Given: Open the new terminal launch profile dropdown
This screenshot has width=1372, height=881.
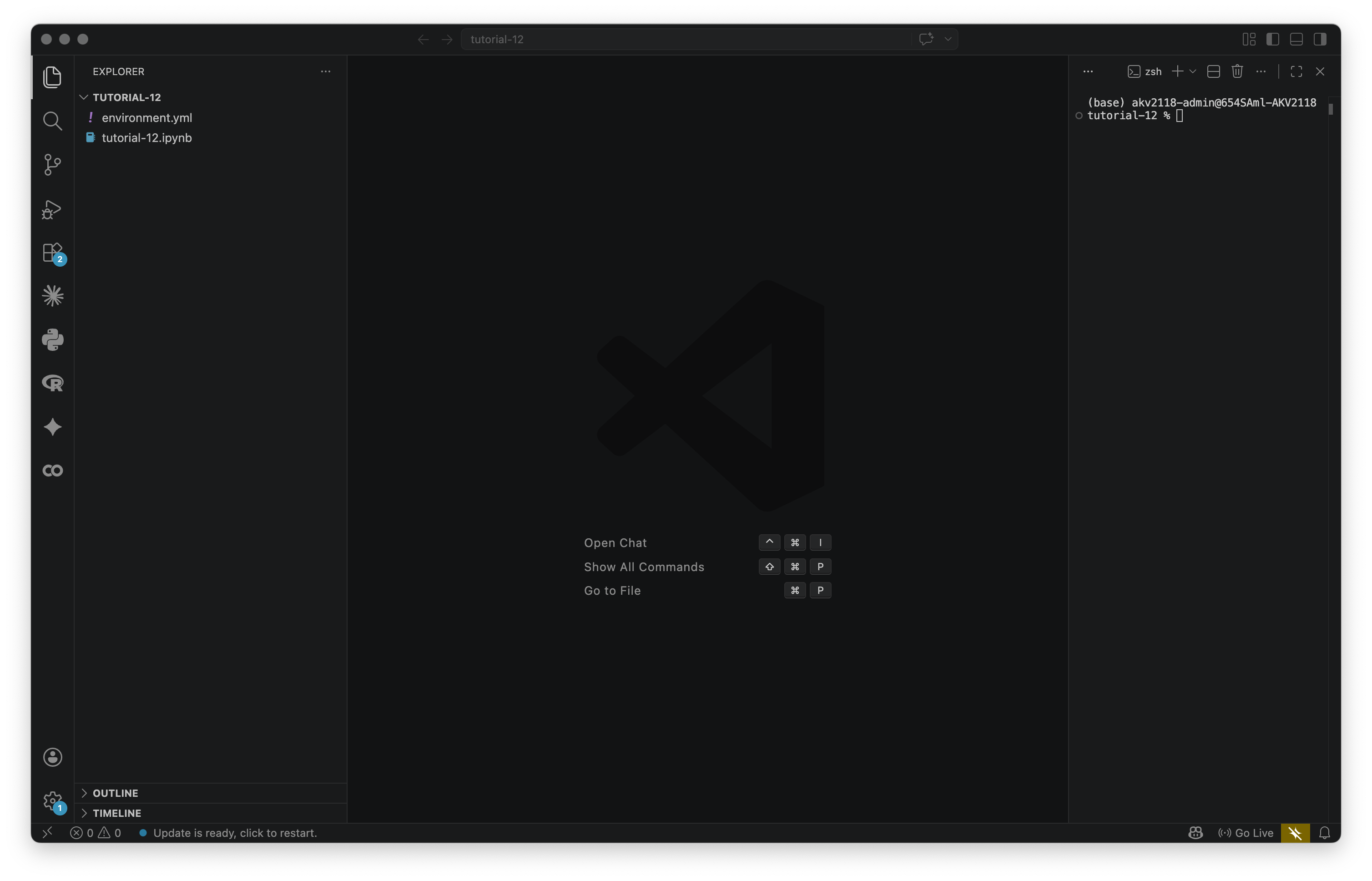Looking at the screenshot, I should [x=1192, y=71].
